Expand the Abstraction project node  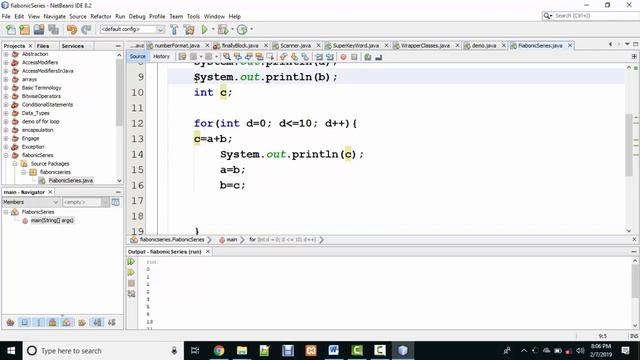click(6, 54)
